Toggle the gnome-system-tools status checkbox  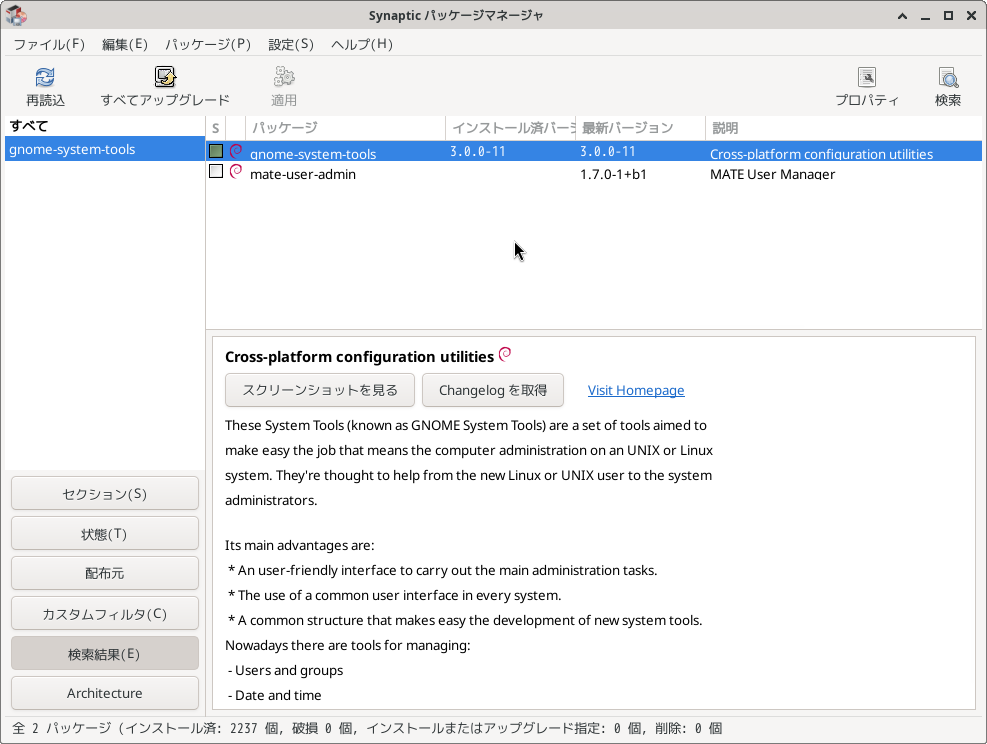coord(216,151)
